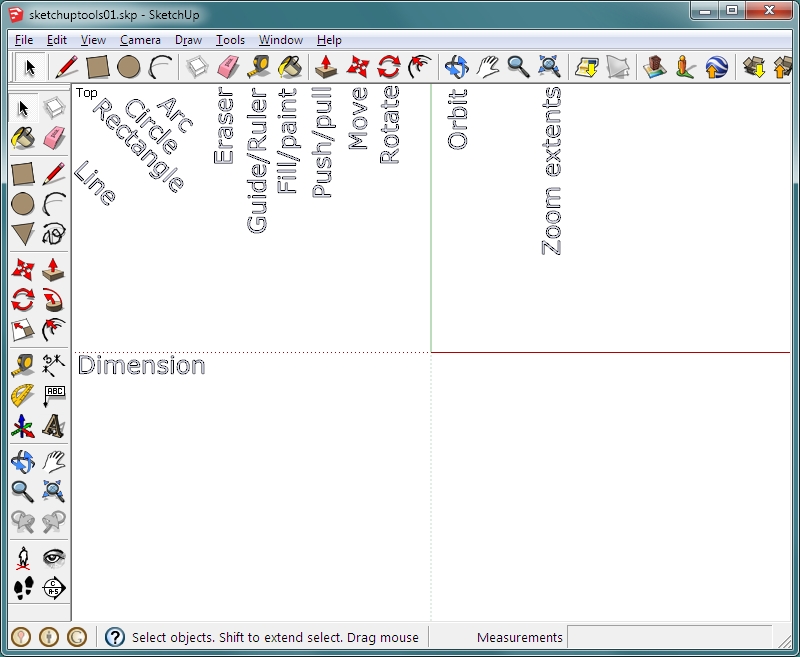Click the Measurements input box
The image size is (800, 657).
tap(669, 637)
